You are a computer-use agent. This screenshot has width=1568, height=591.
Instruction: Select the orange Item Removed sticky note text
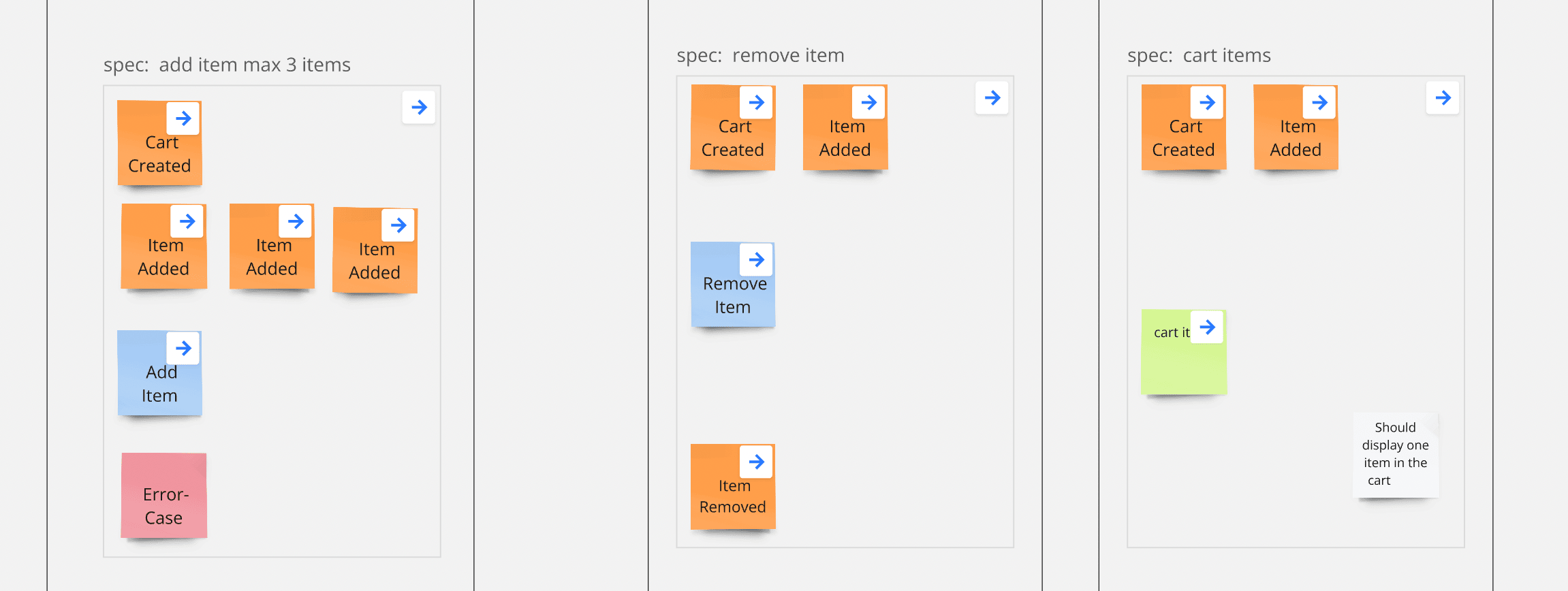tap(733, 497)
